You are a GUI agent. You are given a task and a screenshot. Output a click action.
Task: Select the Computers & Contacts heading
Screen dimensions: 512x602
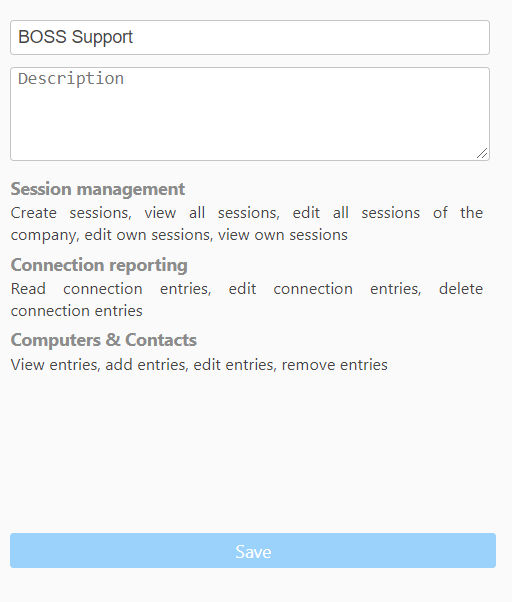click(104, 340)
